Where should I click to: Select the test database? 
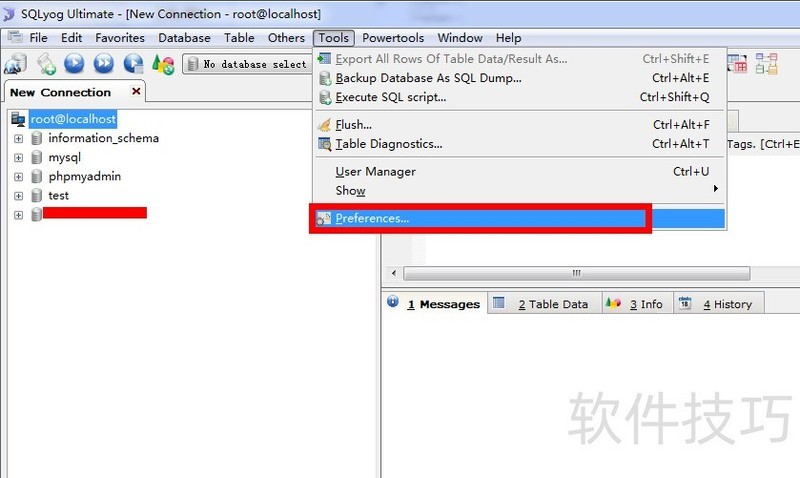coord(58,195)
